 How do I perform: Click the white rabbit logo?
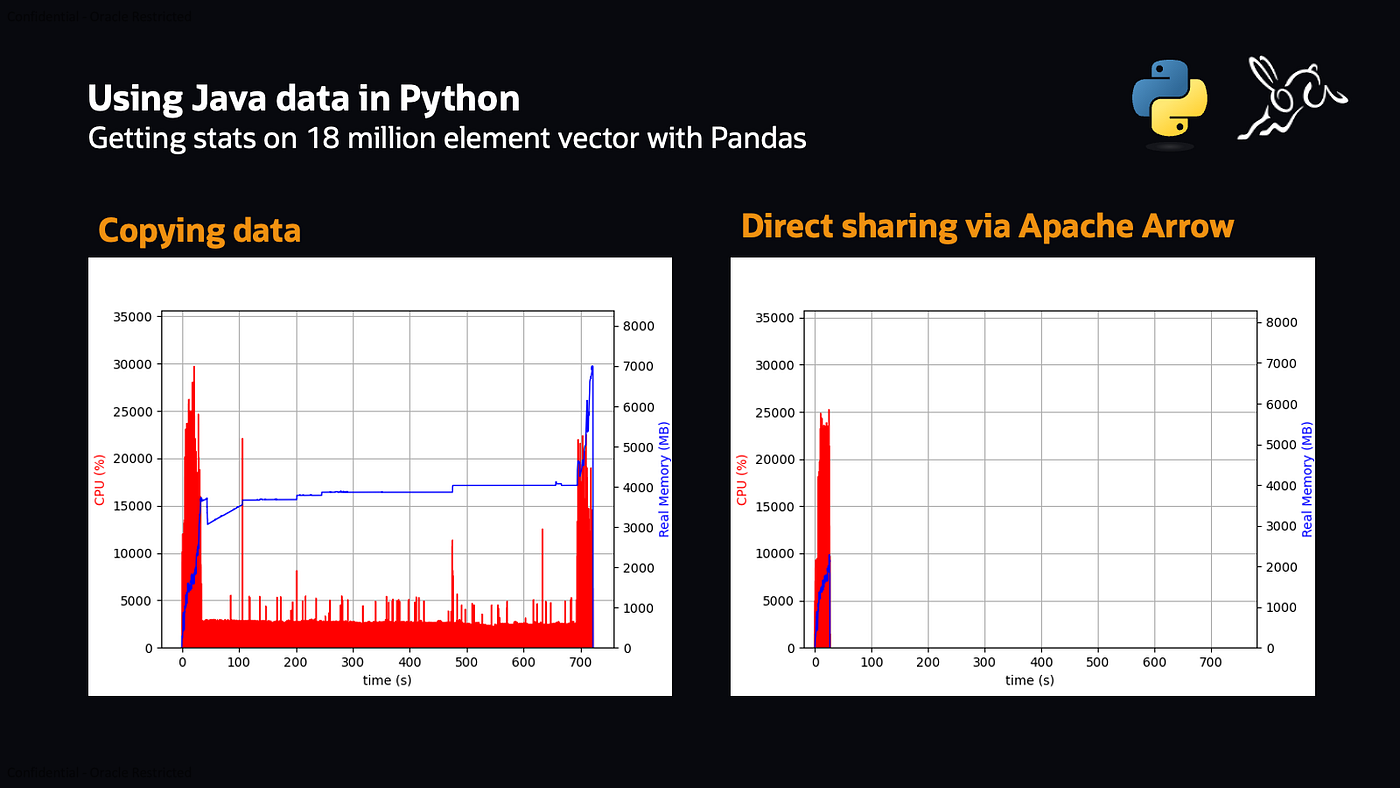tap(1291, 98)
